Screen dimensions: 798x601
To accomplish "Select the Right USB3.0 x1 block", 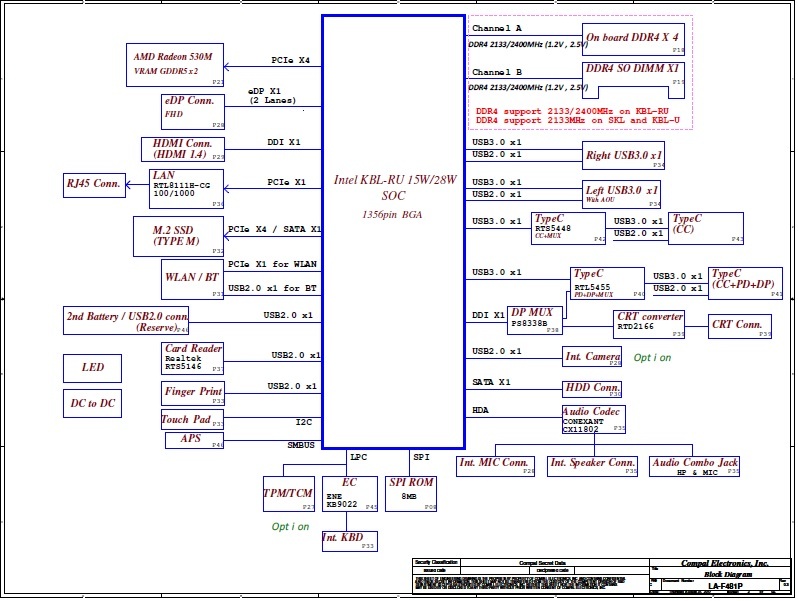I will click(623, 155).
